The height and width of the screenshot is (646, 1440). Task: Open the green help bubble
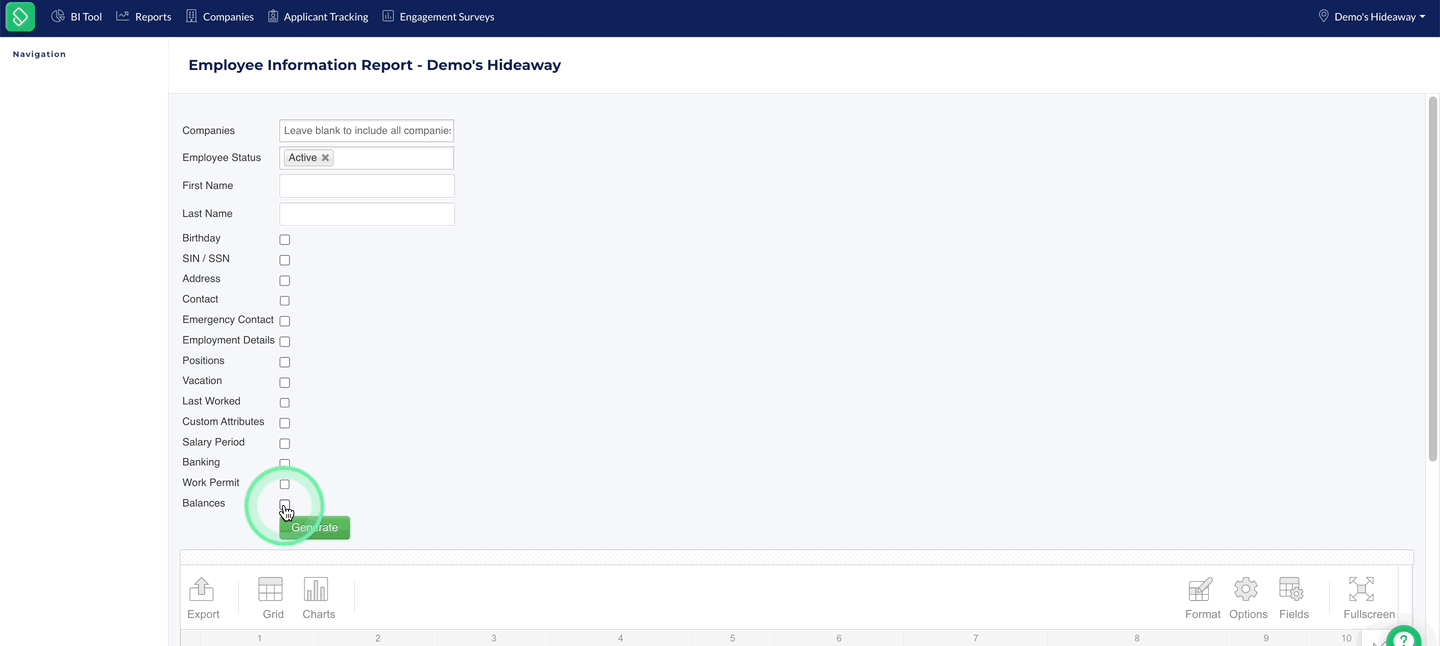coord(1403,638)
